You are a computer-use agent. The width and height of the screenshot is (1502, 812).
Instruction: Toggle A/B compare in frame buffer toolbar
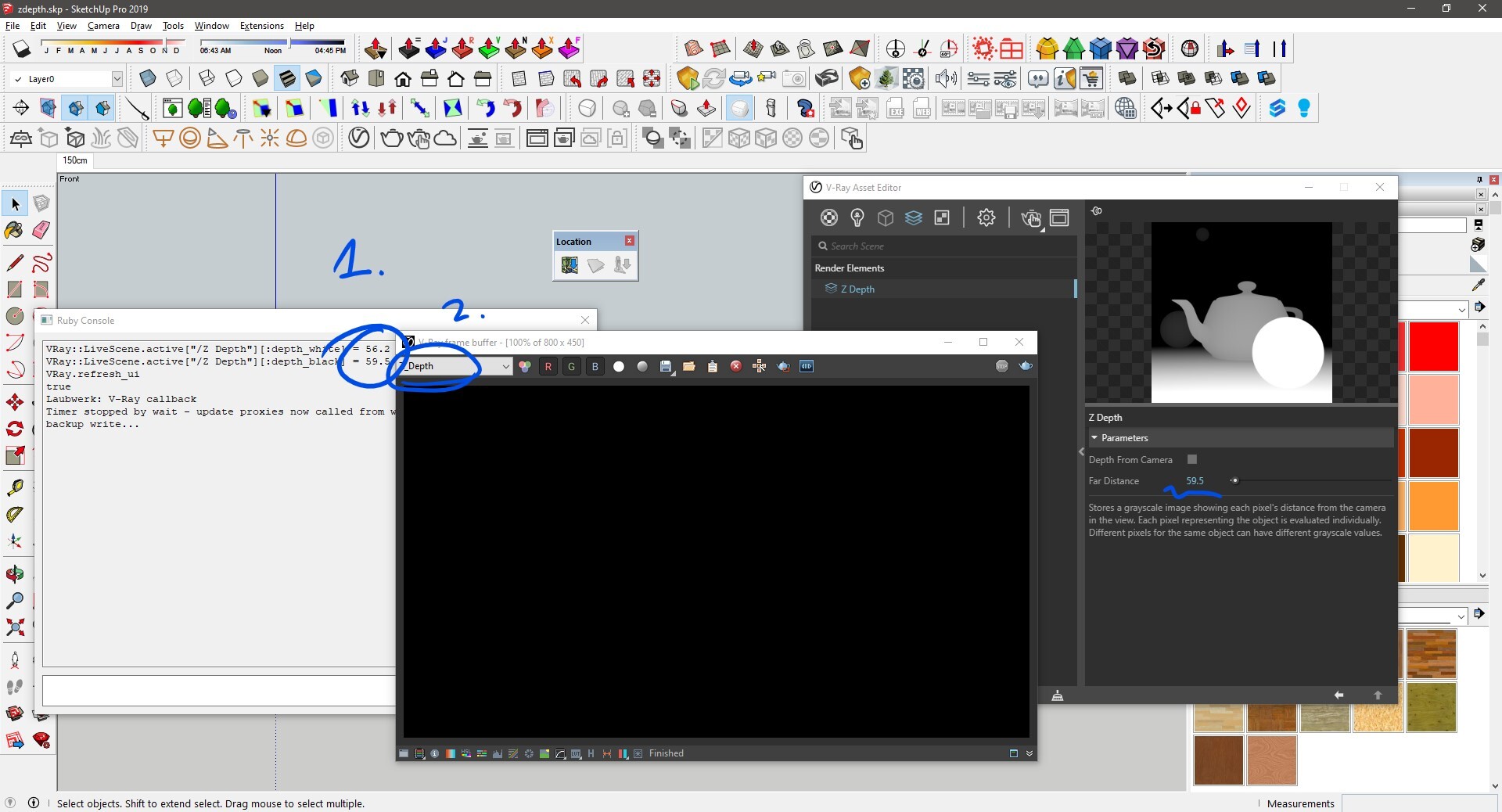[x=807, y=366]
